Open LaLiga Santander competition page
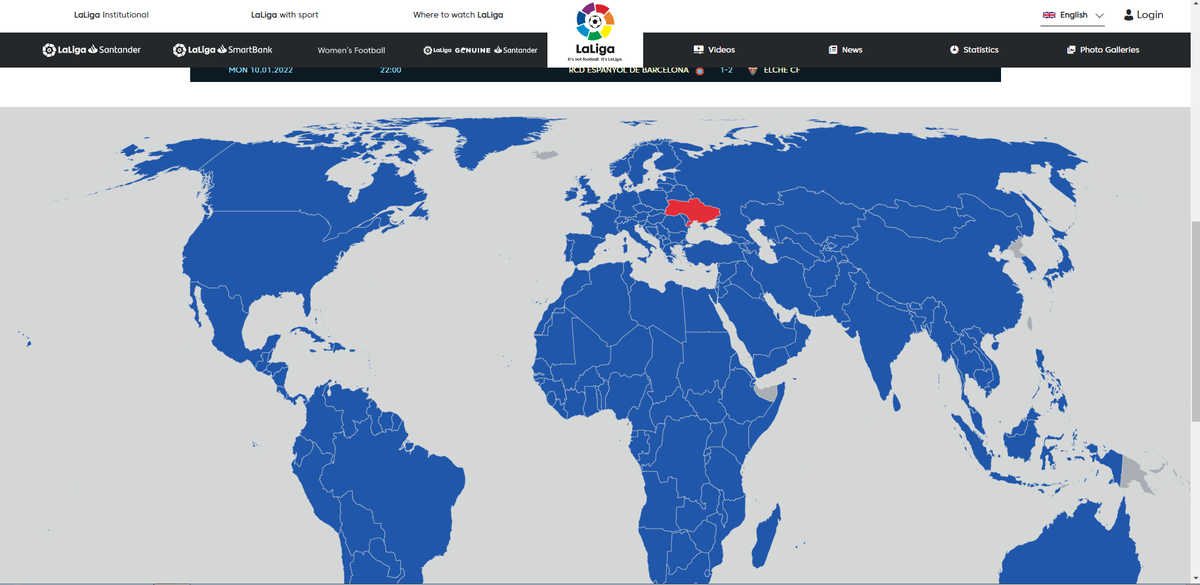Viewport: 1200px width, 585px height. pos(92,50)
